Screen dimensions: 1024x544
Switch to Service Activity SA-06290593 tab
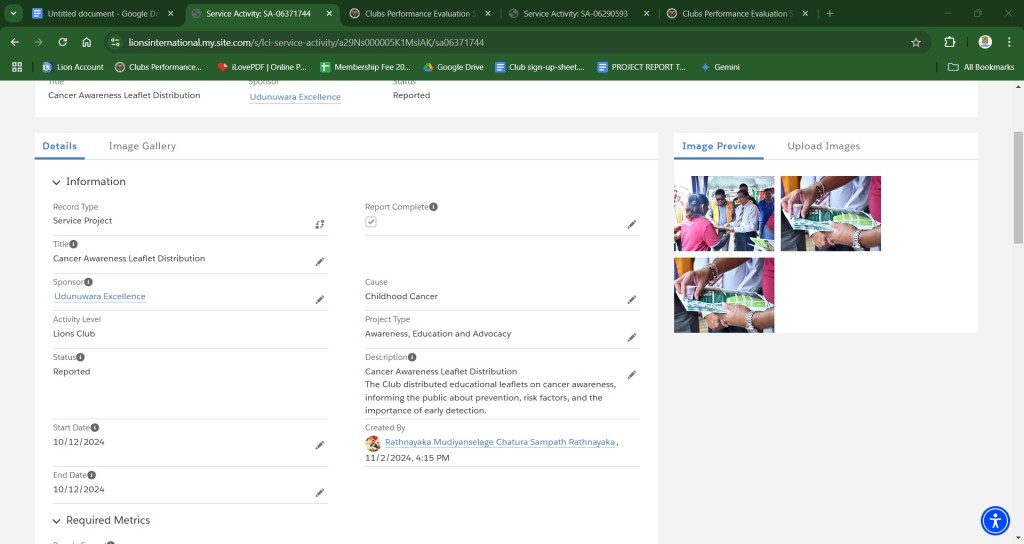pos(575,14)
